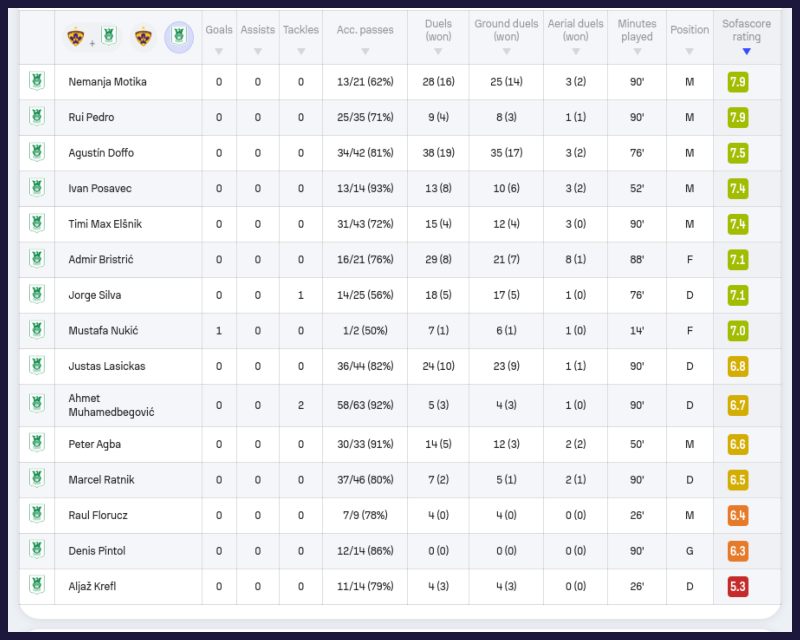Sort table by Goals column arrow
Image resolution: width=800 pixels, height=640 pixels.
point(219,51)
